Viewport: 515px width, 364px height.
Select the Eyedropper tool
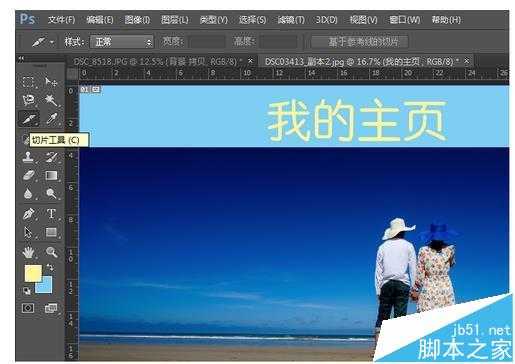point(51,119)
